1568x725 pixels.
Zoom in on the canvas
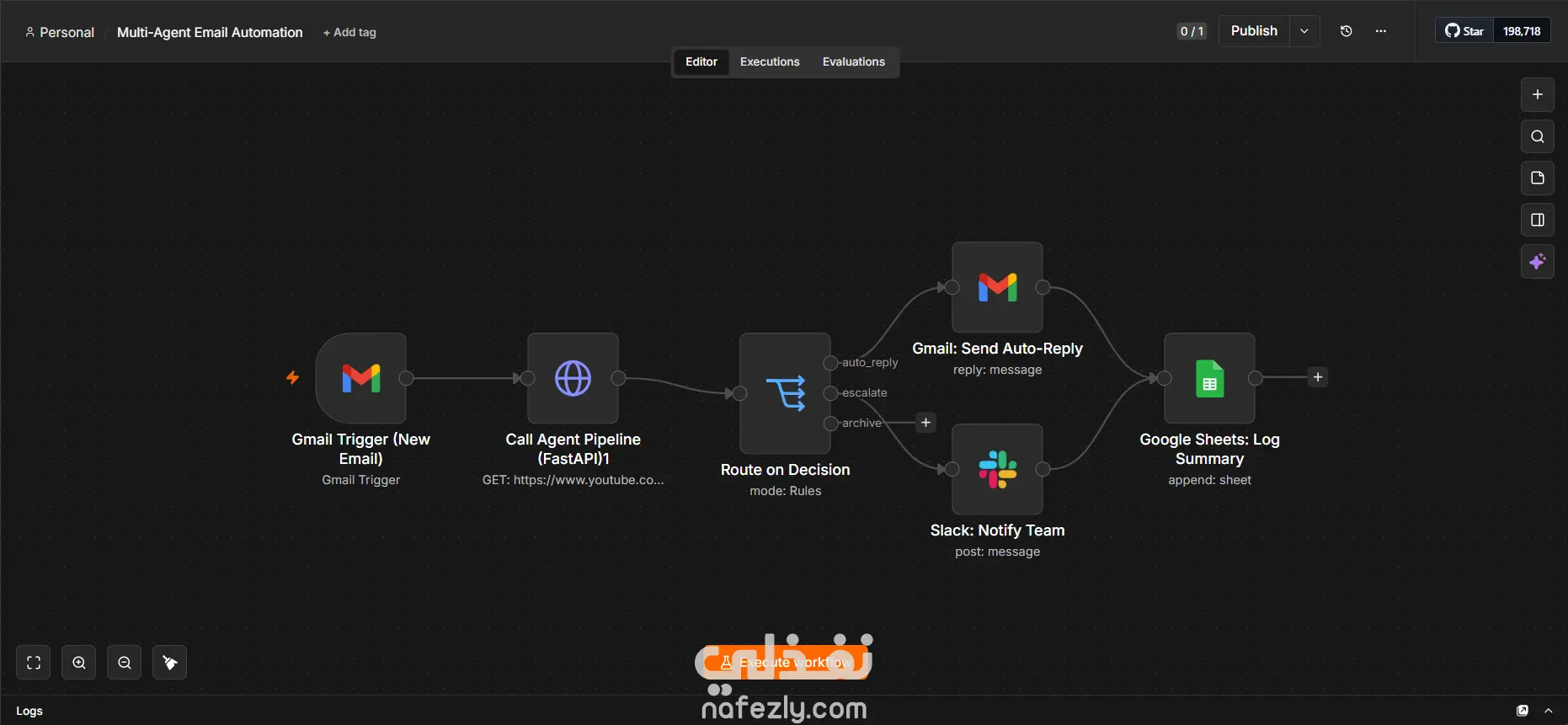79,663
